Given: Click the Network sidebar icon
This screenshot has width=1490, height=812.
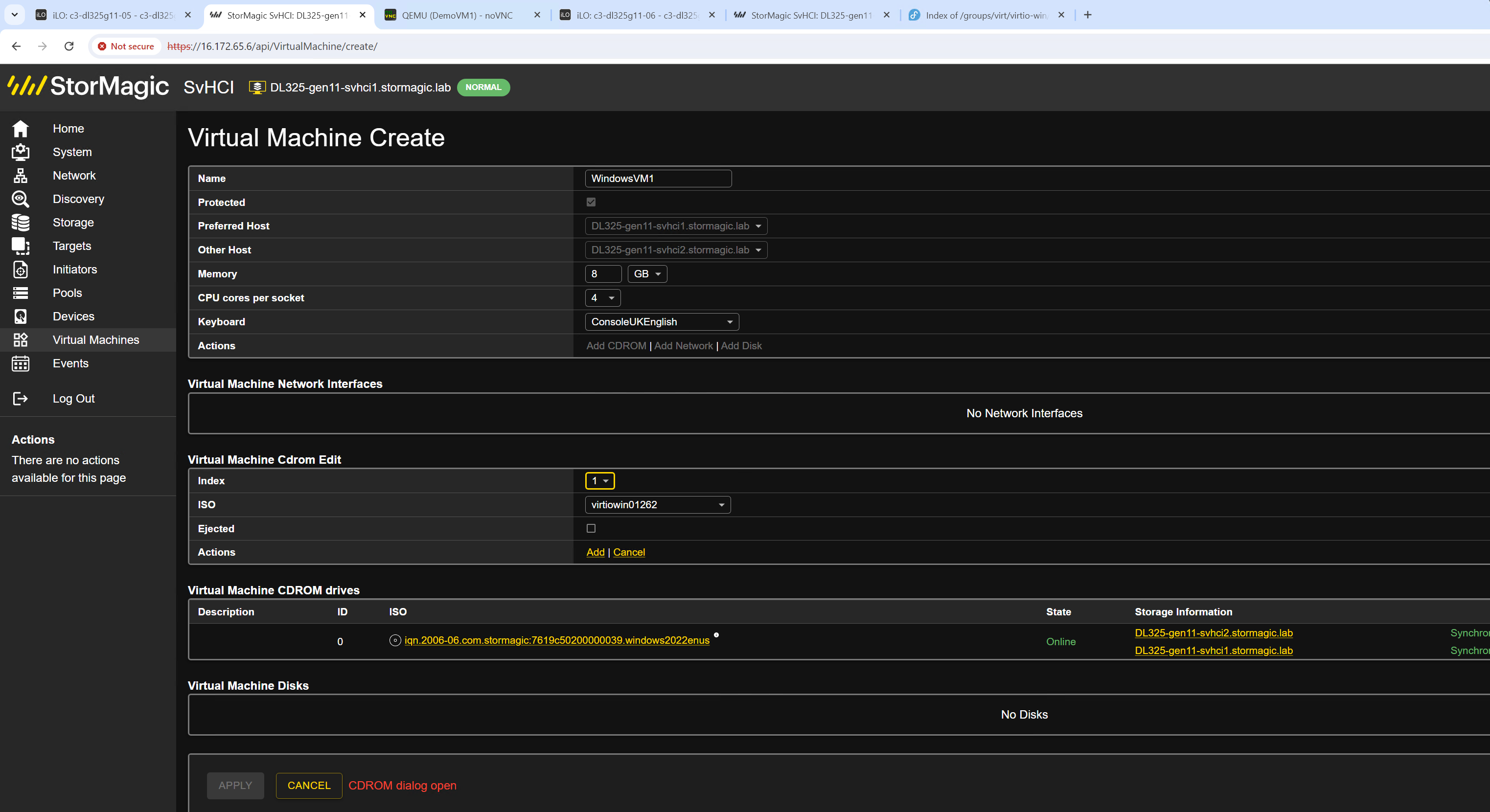Looking at the screenshot, I should 20,175.
